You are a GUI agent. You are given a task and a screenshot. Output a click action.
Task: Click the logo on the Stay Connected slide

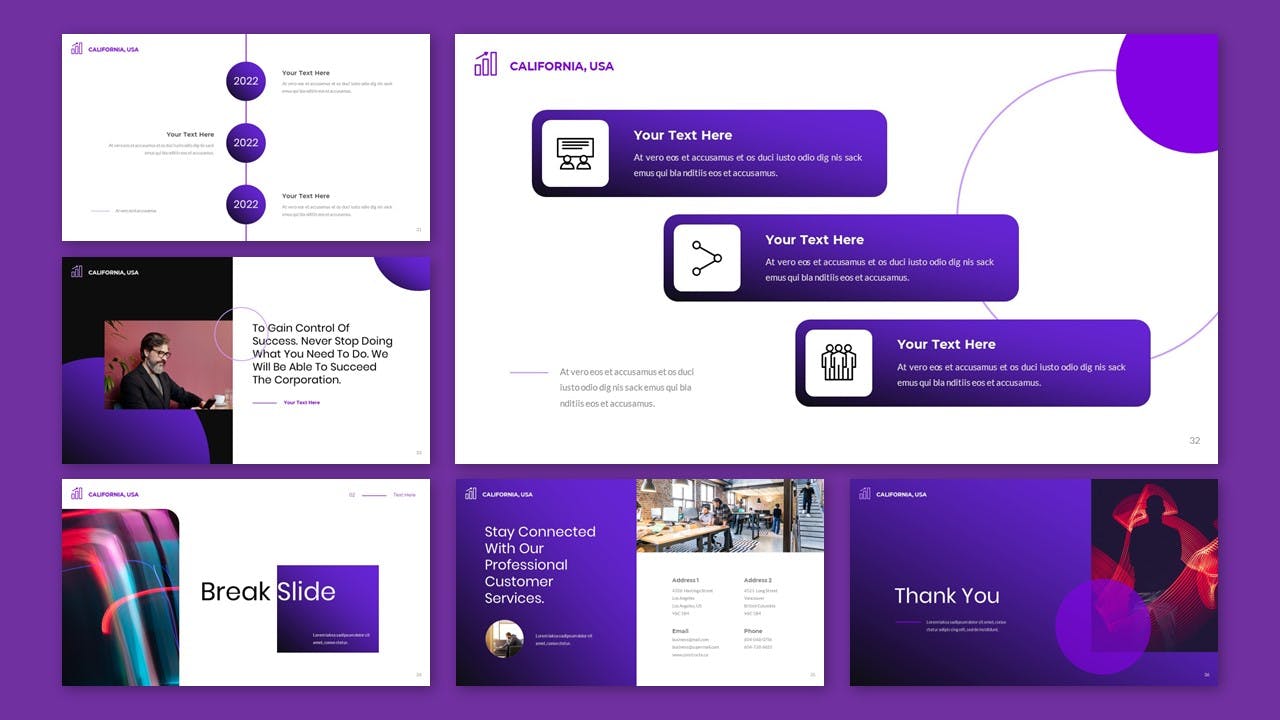tap(471, 494)
